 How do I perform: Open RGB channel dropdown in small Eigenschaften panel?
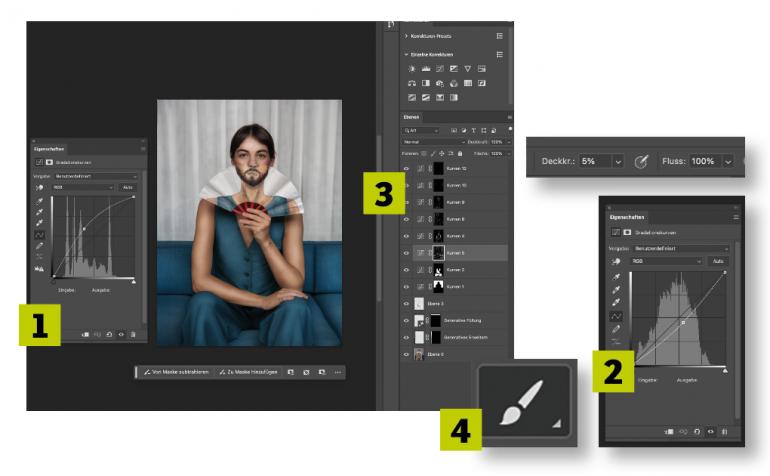point(83,187)
